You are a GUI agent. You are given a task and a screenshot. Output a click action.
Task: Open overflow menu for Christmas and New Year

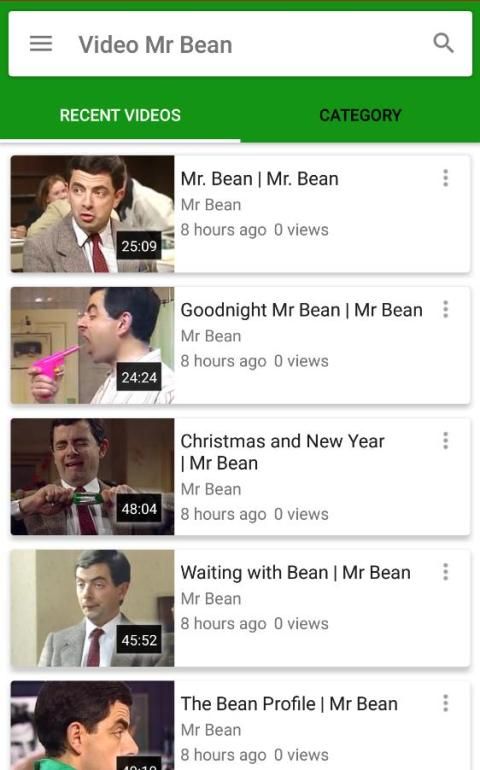[x=446, y=440]
